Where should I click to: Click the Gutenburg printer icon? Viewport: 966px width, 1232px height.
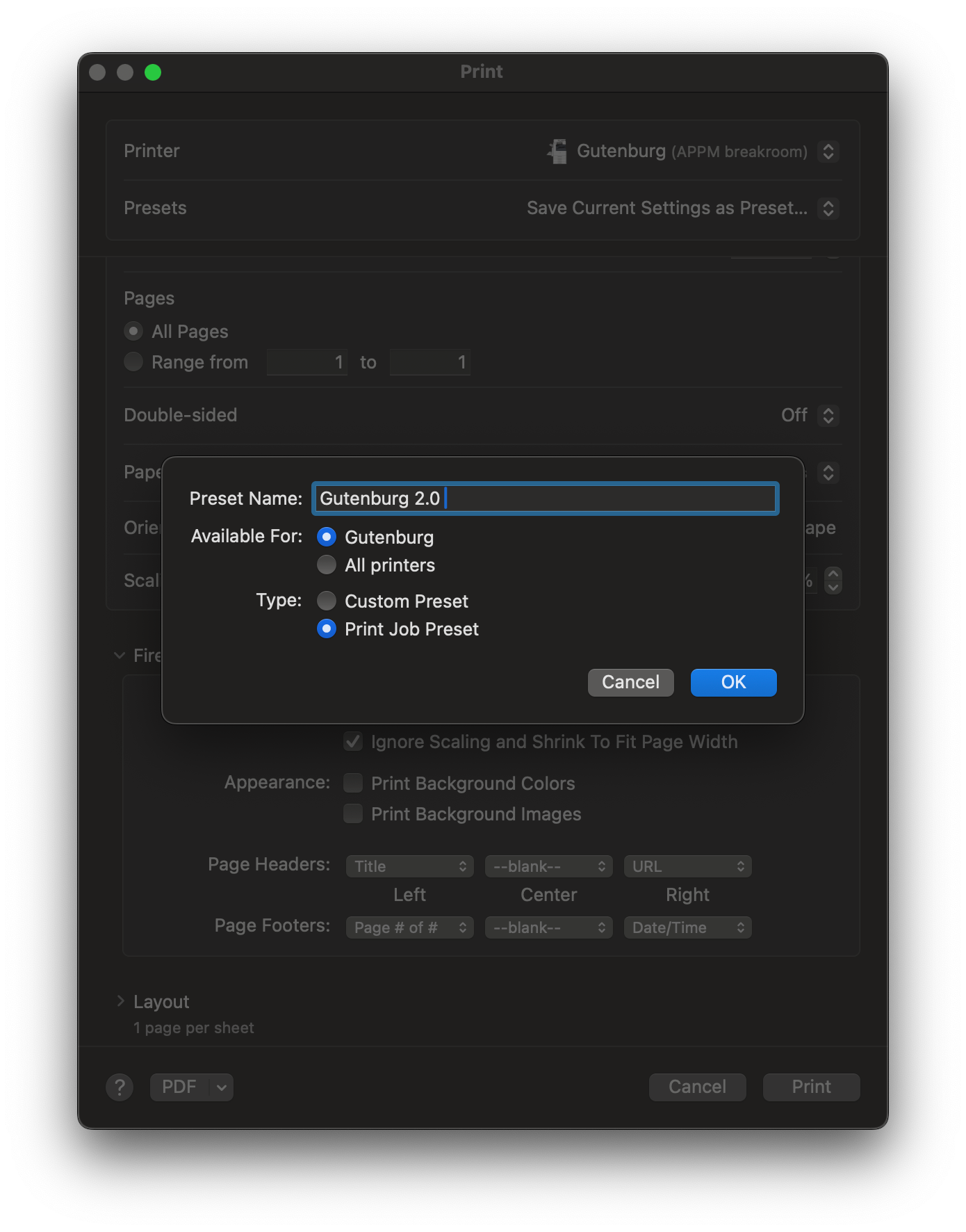click(557, 151)
